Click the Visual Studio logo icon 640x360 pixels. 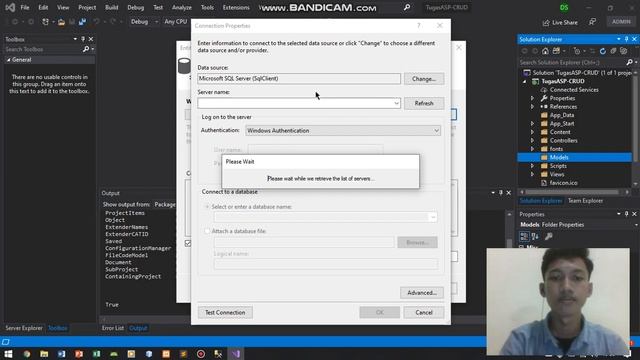[10, 7]
